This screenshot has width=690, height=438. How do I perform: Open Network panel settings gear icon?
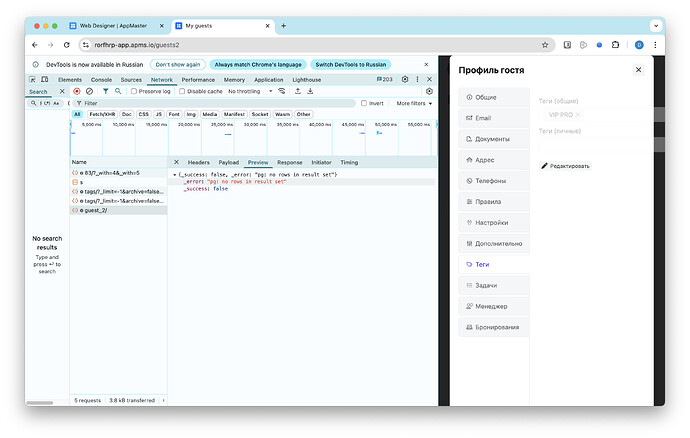pyautogui.click(x=429, y=91)
